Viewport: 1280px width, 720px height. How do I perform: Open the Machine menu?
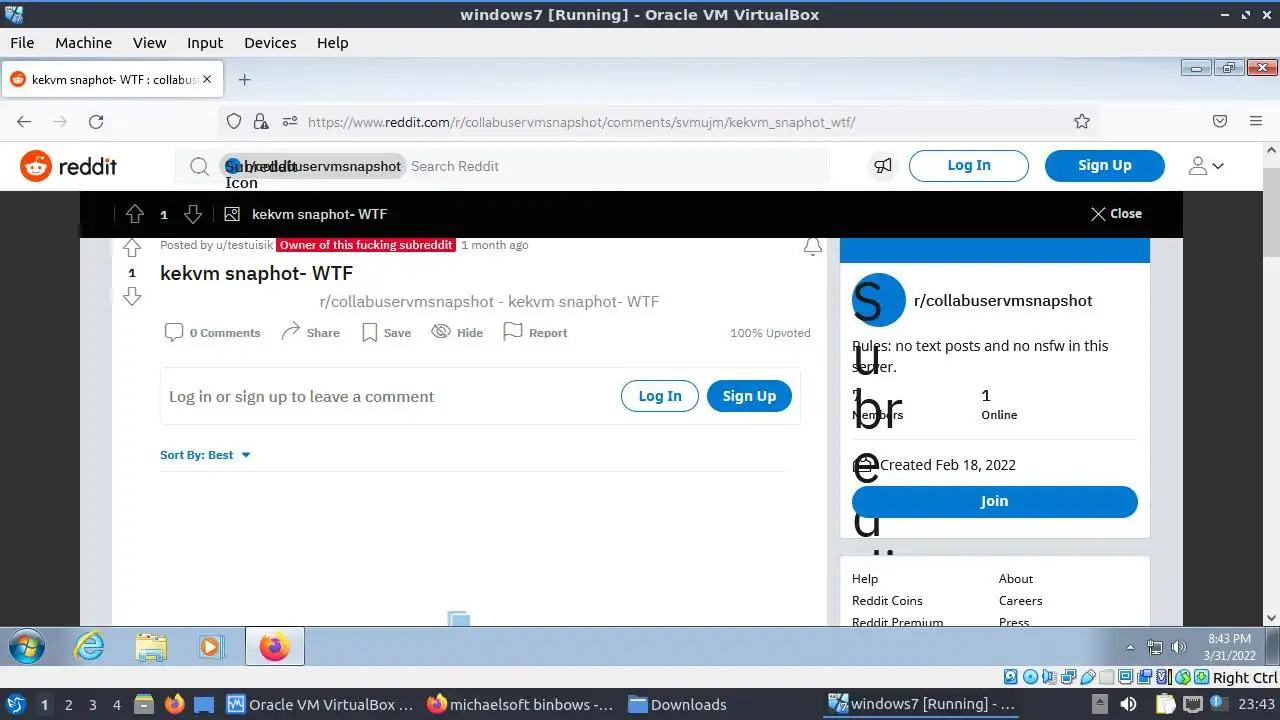coord(83,43)
